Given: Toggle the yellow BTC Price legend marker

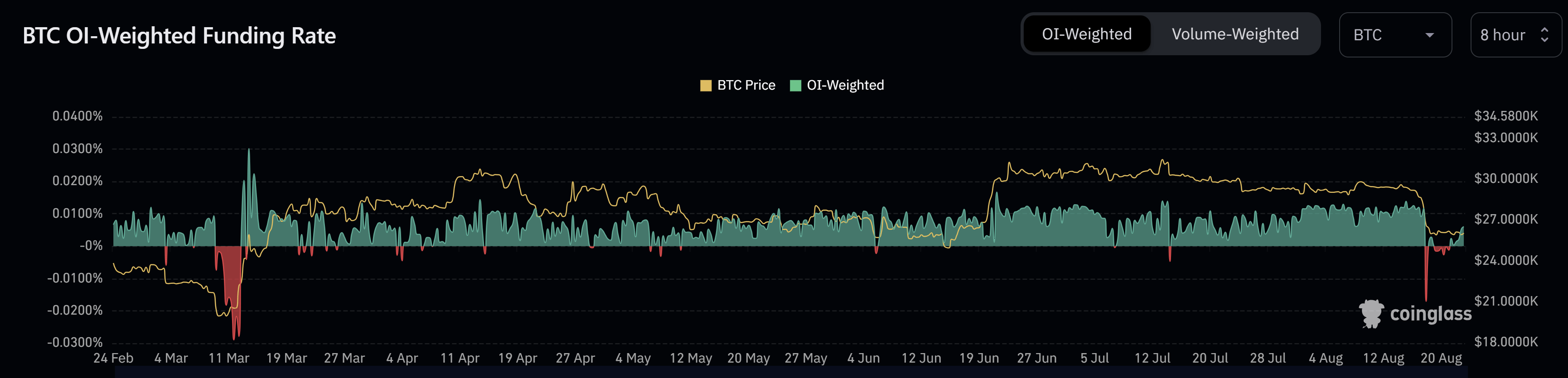Looking at the screenshot, I should click(706, 86).
